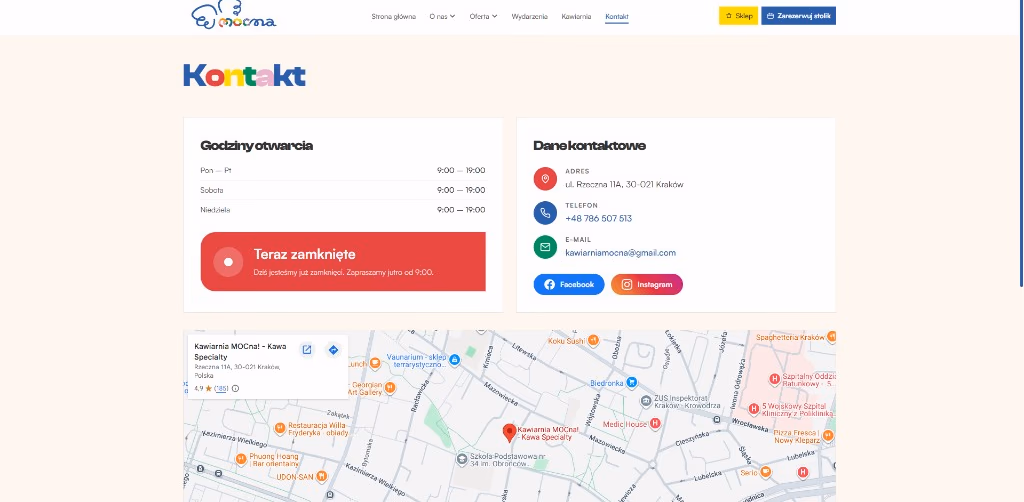
Task: Click the map directions arrow icon
Action: [x=333, y=350]
